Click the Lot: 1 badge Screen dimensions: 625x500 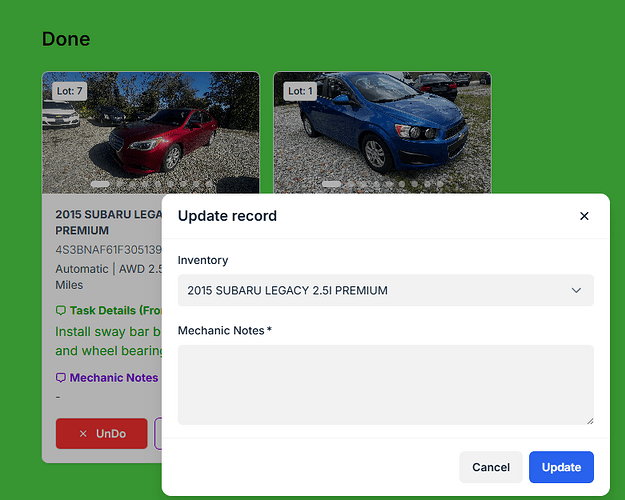pos(300,91)
